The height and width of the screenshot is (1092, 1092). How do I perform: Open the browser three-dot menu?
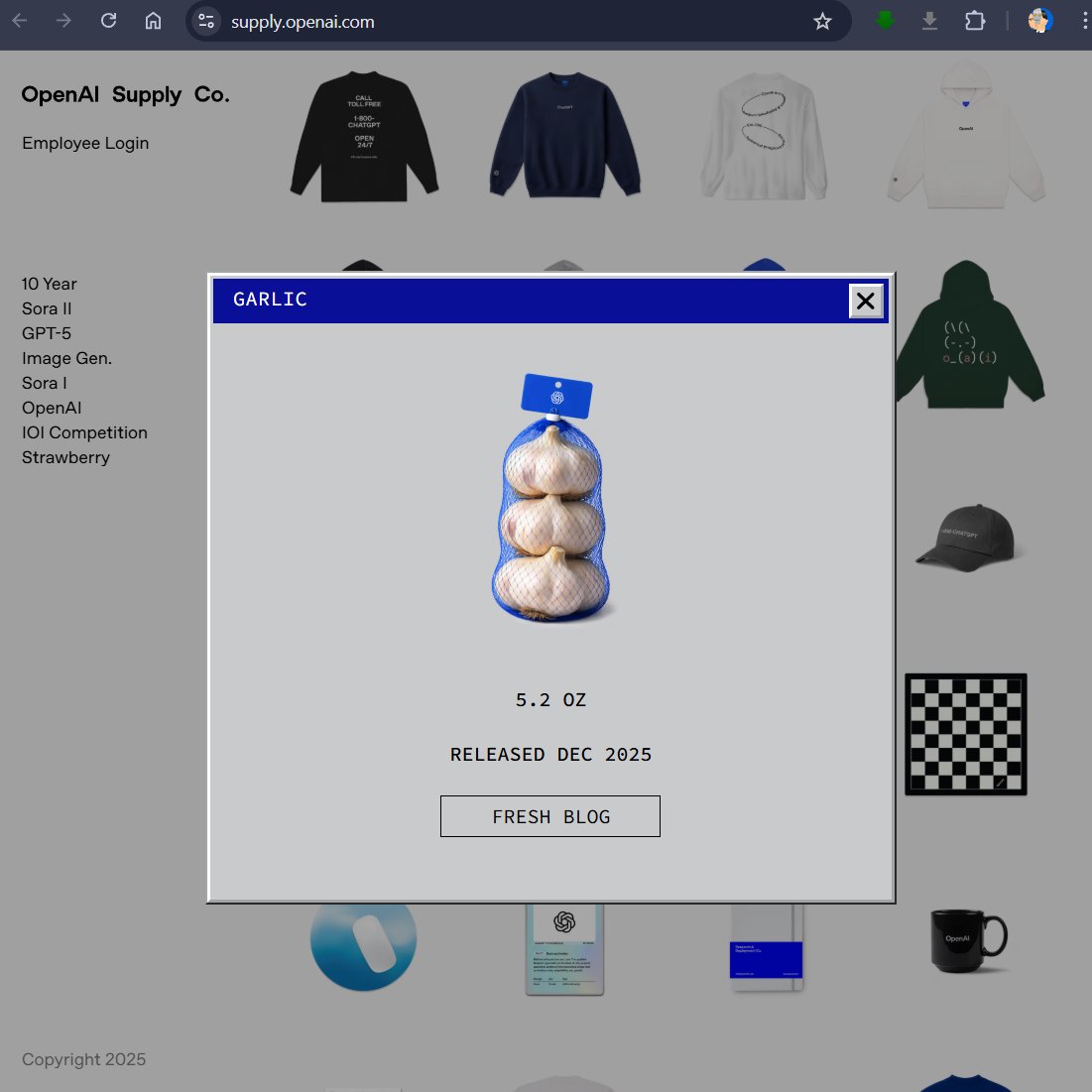click(1084, 21)
